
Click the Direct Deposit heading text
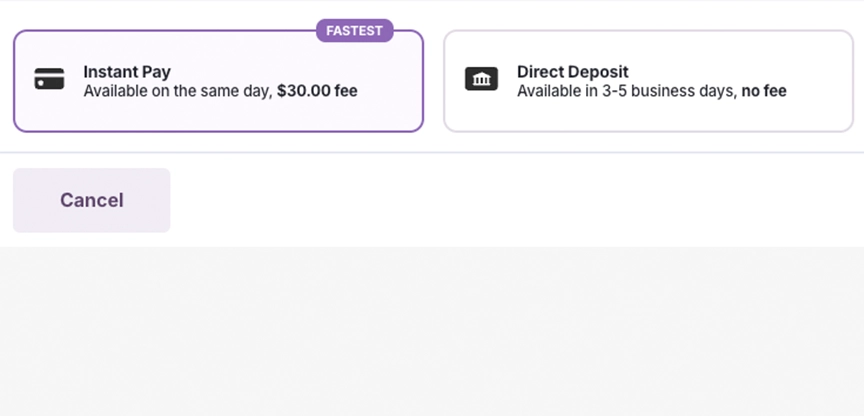(573, 72)
